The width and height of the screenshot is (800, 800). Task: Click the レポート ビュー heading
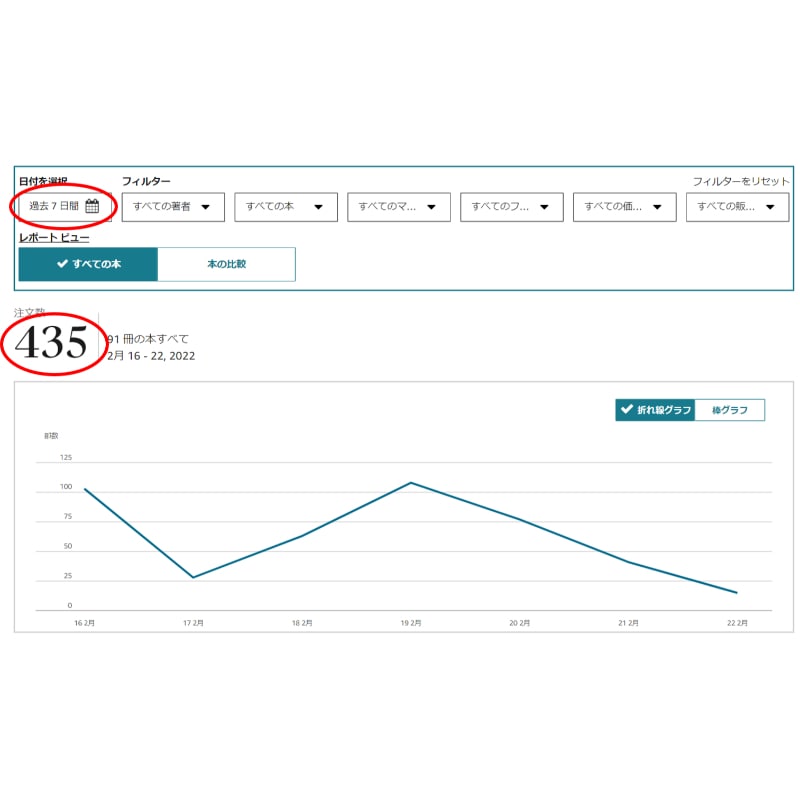(x=54, y=237)
